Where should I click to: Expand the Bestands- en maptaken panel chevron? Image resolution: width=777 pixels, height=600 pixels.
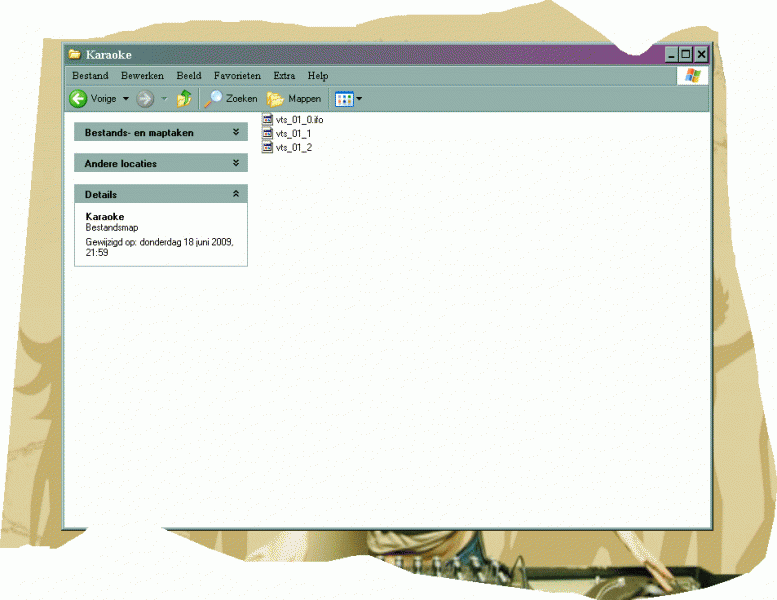(236, 132)
